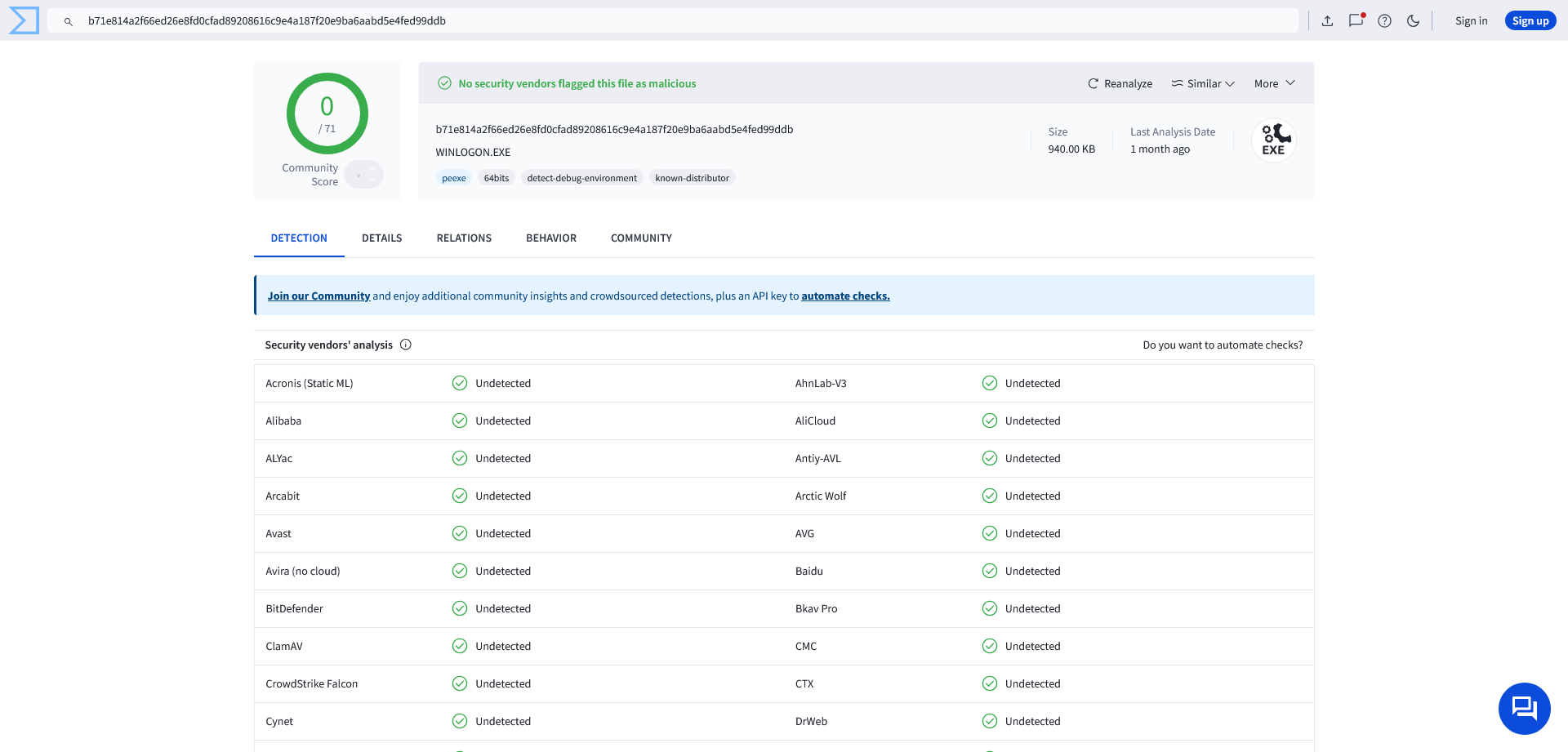1568x752 pixels.
Task: Select the WINLOGON.EXE file name text
Action: tap(473, 152)
